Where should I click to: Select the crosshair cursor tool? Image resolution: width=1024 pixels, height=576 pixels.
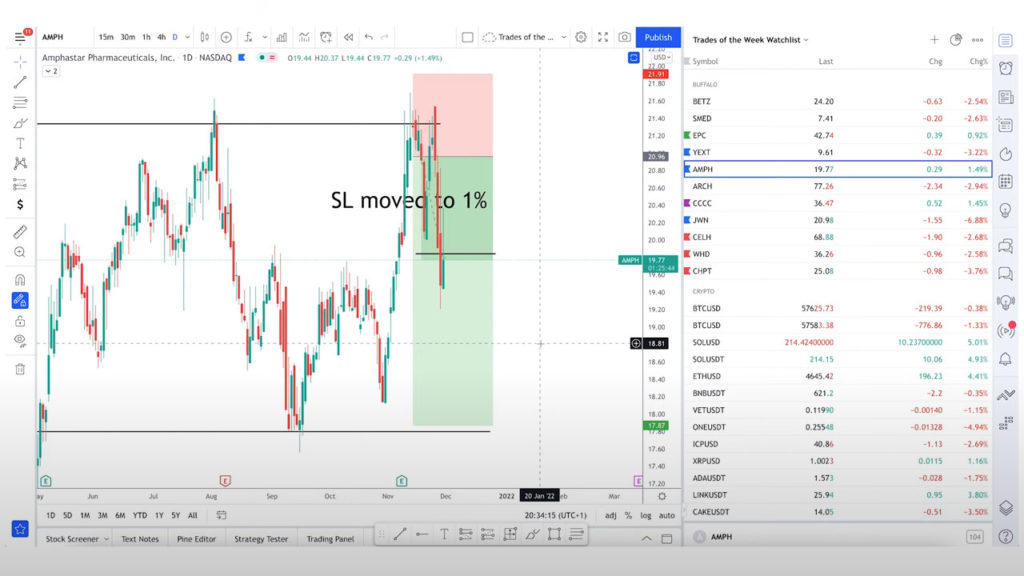[x=20, y=62]
